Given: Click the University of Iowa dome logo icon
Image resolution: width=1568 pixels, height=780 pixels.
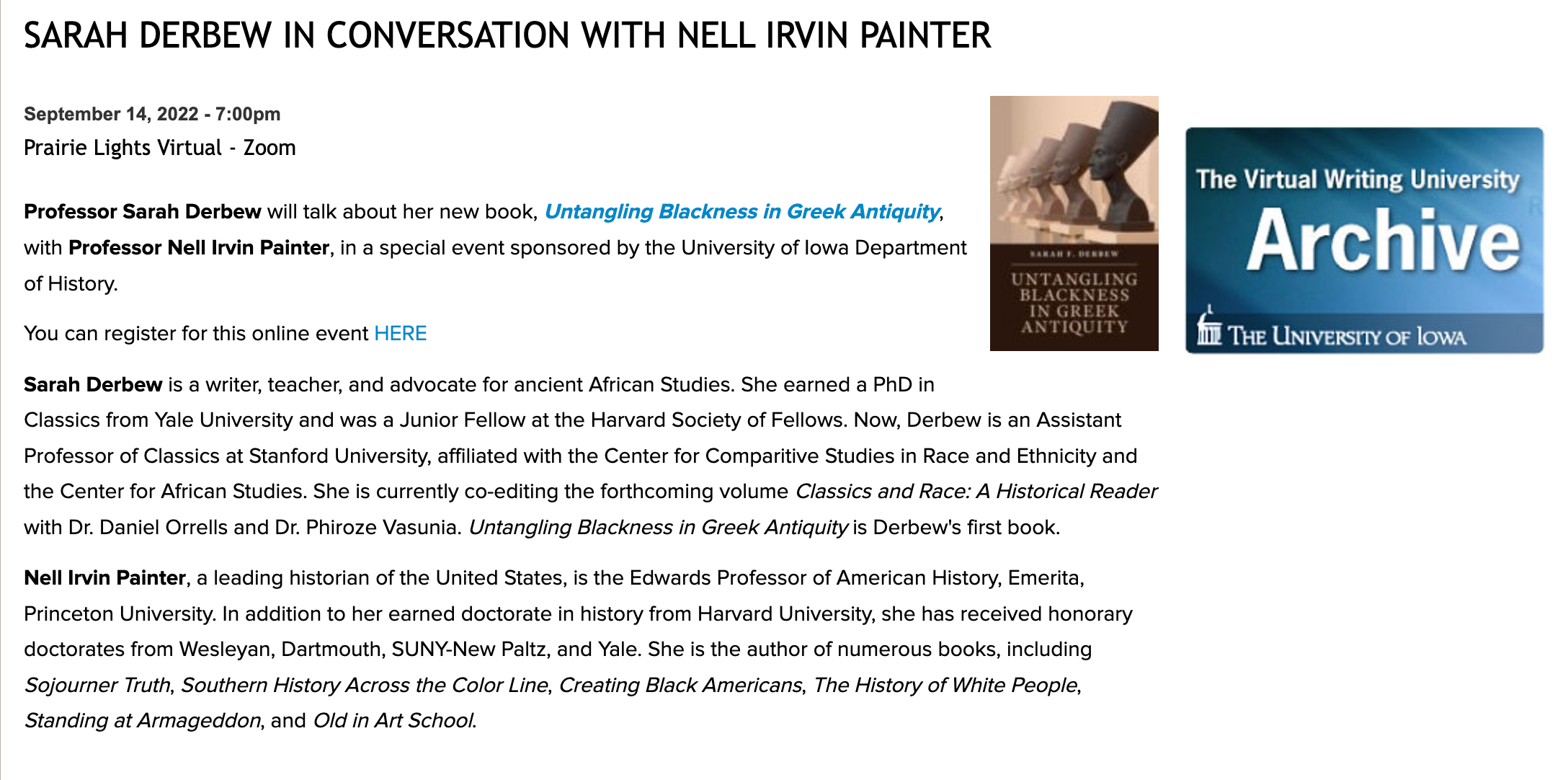Looking at the screenshot, I should coord(1208,327).
